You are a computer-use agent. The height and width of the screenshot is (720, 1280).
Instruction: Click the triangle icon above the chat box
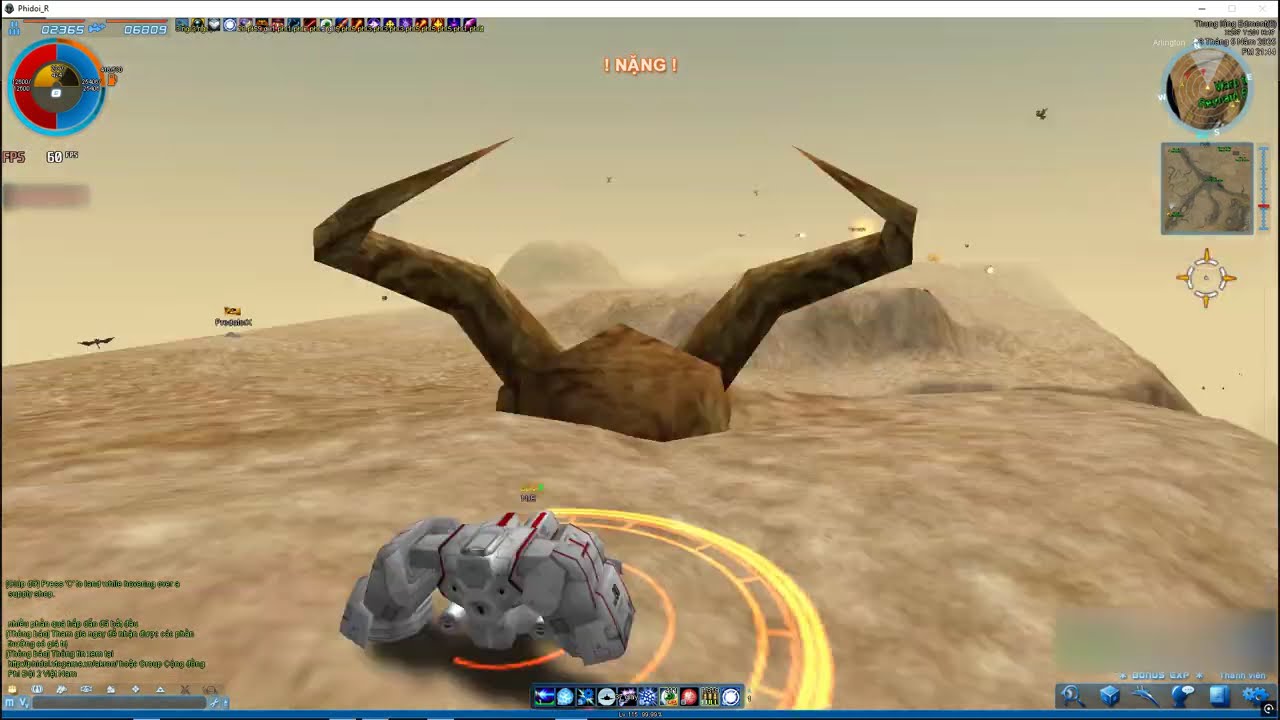(x=160, y=689)
